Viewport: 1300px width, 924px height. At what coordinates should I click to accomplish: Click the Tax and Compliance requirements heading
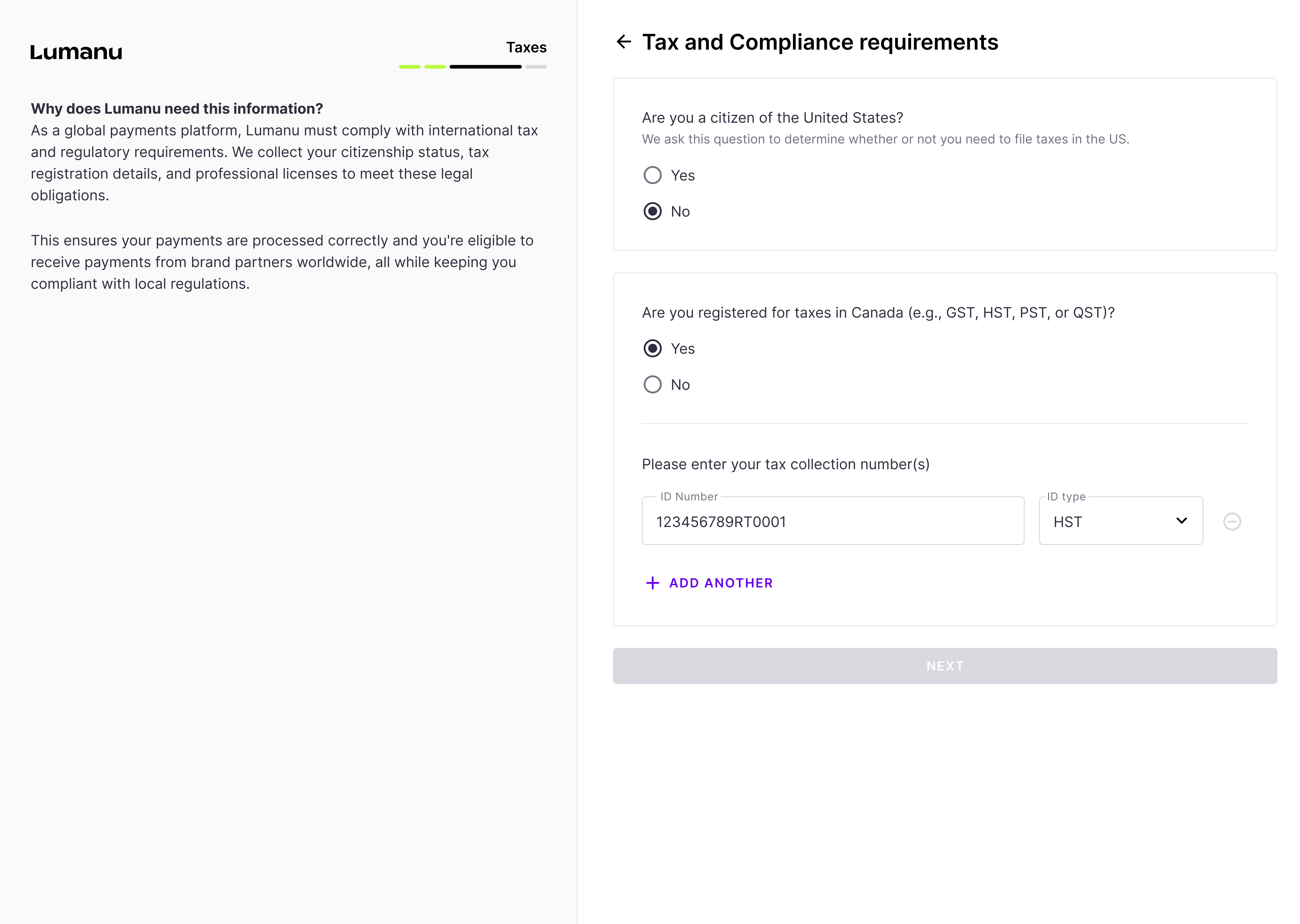pos(820,42)
